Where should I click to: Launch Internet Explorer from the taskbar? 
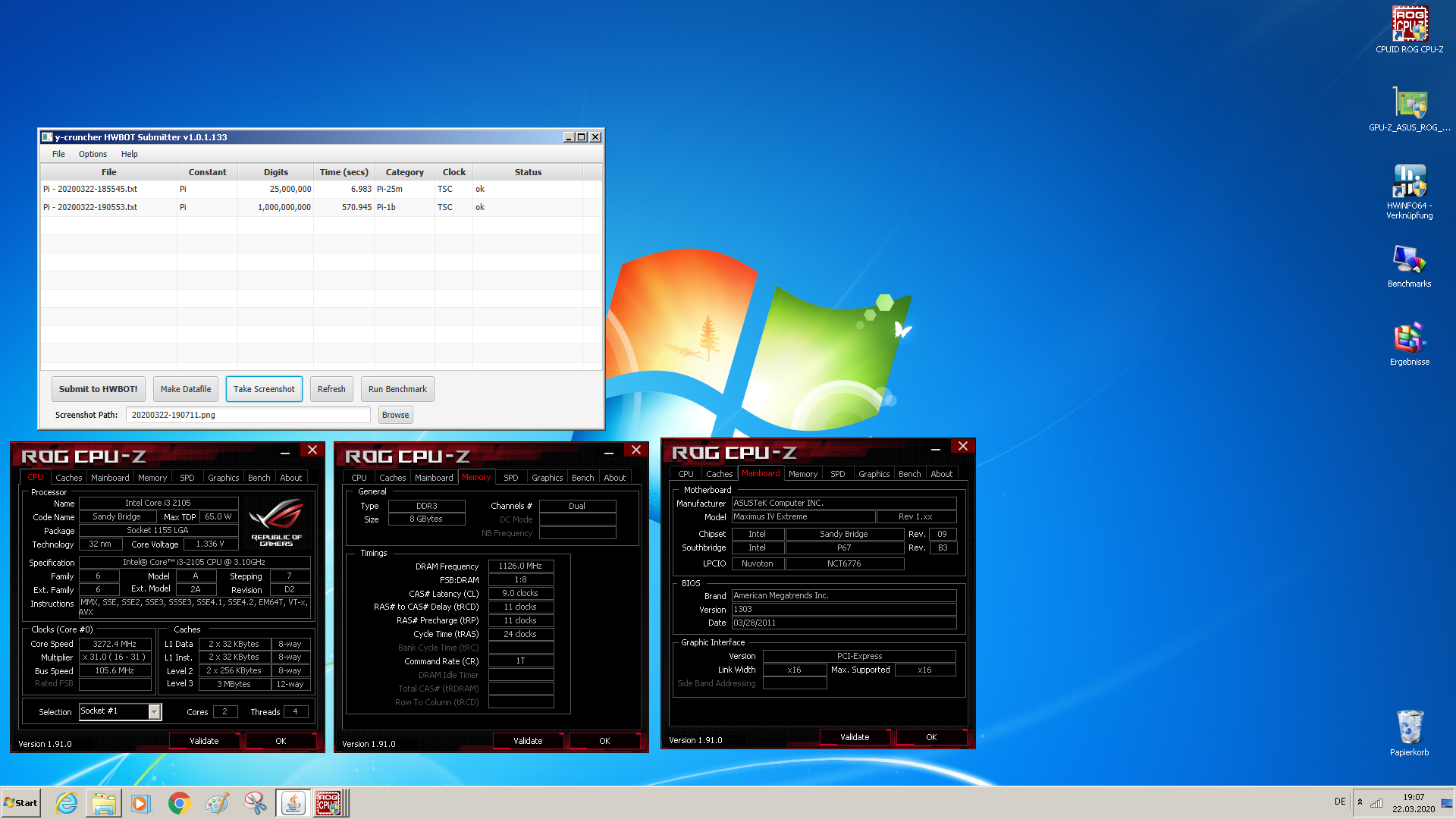(x=67, y=803)
